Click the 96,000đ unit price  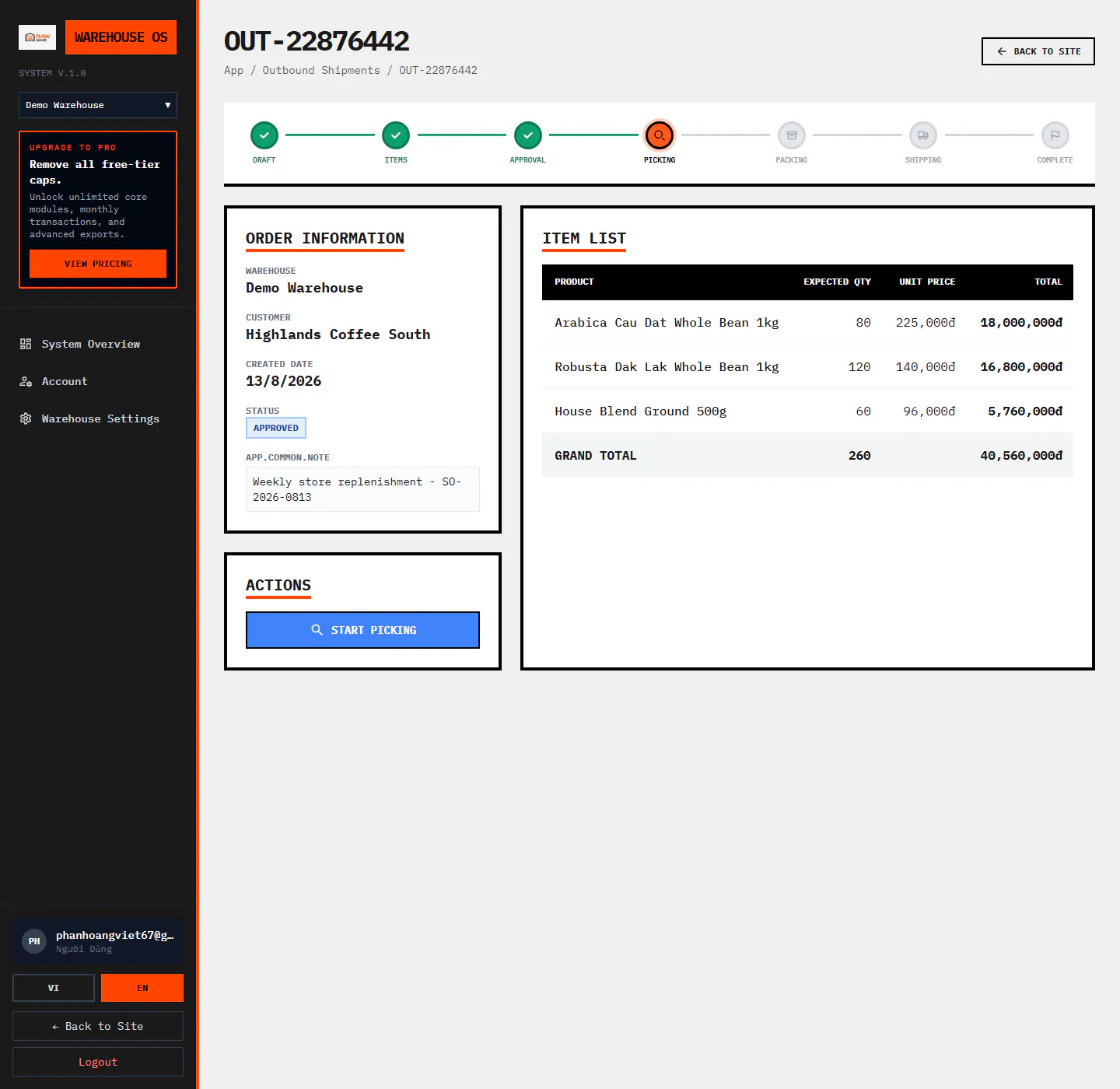tap(929, 411)
